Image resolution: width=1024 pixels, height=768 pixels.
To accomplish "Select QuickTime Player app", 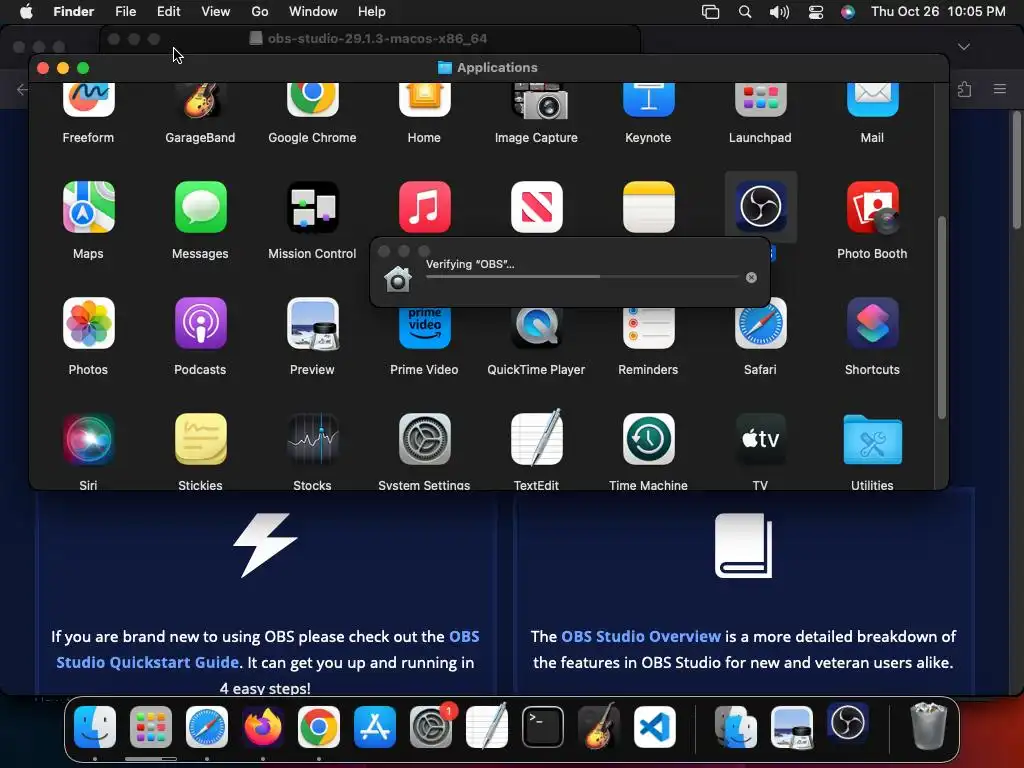I will coord(537,328).
